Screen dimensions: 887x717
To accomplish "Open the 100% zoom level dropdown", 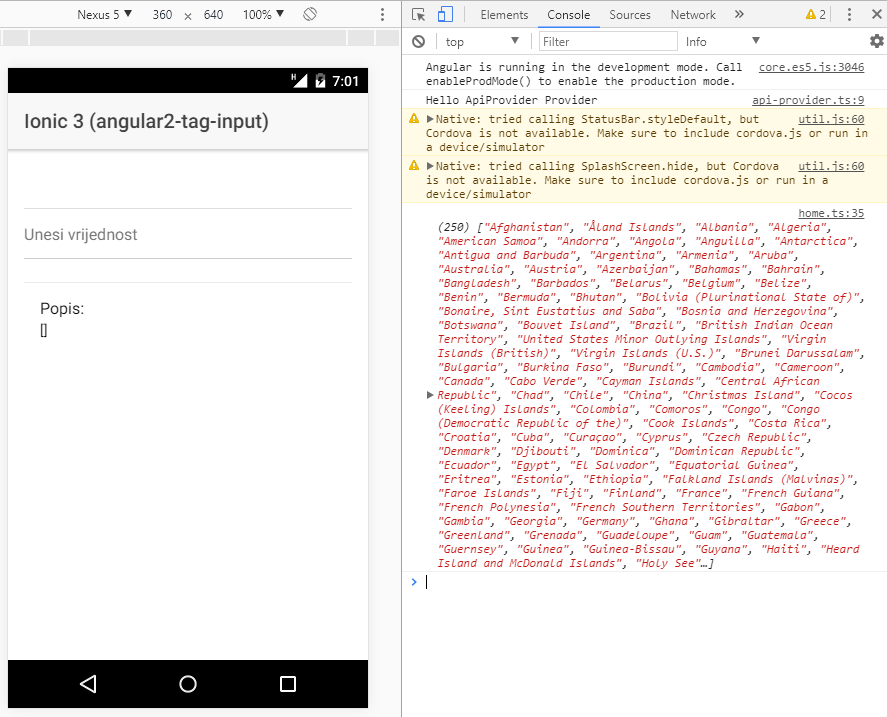I will coord(263,15).
